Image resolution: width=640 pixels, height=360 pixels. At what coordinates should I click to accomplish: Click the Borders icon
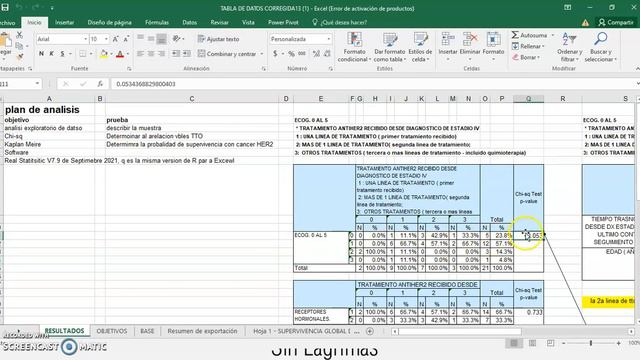pyautogui.click(x=82, y=54)
